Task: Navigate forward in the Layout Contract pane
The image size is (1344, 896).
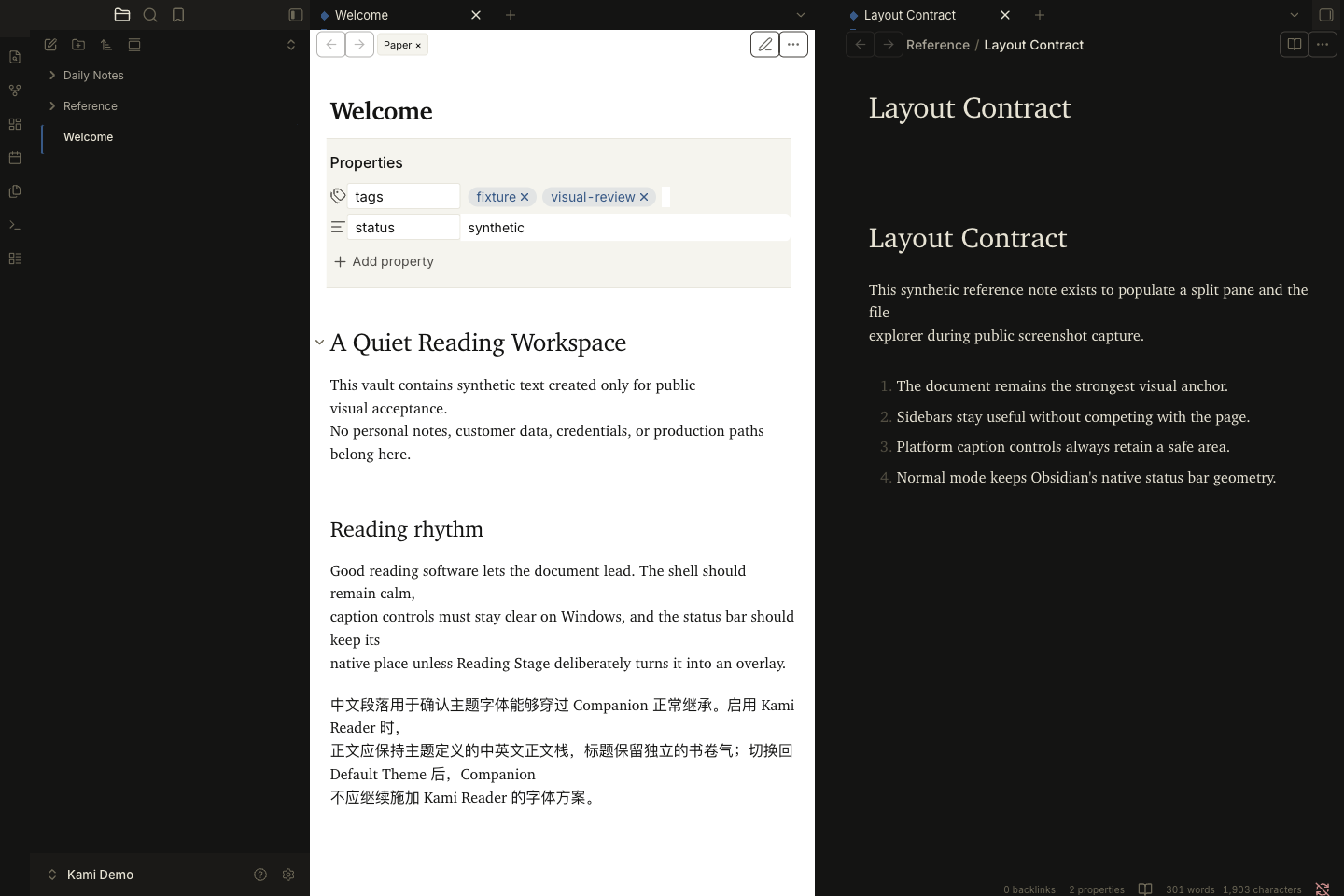Action: click(x=889, y=45)
